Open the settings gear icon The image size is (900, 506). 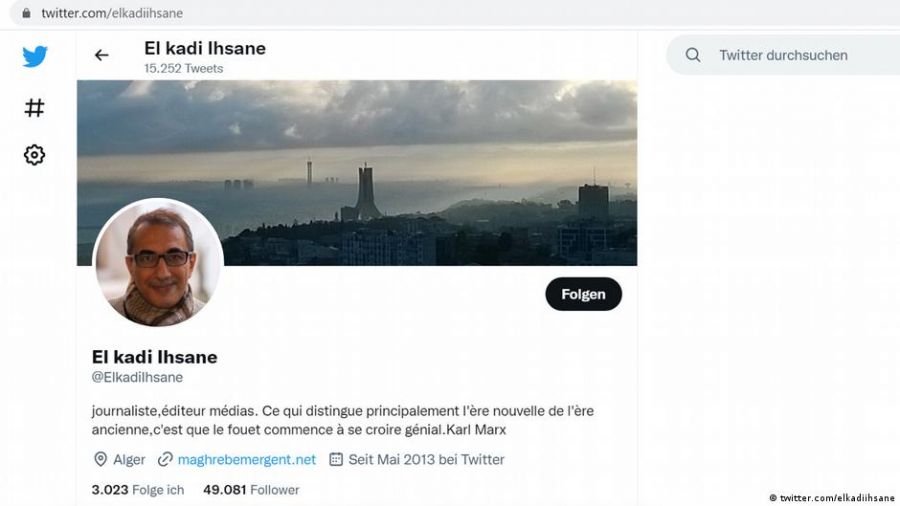pos(35,155)
